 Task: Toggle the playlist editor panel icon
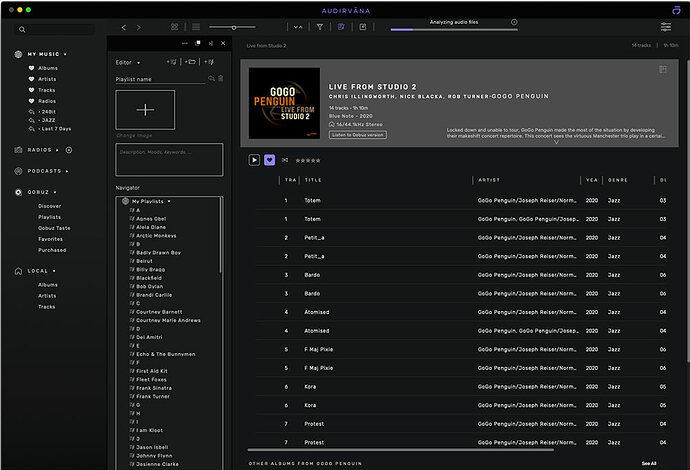[x=341, y=27]
